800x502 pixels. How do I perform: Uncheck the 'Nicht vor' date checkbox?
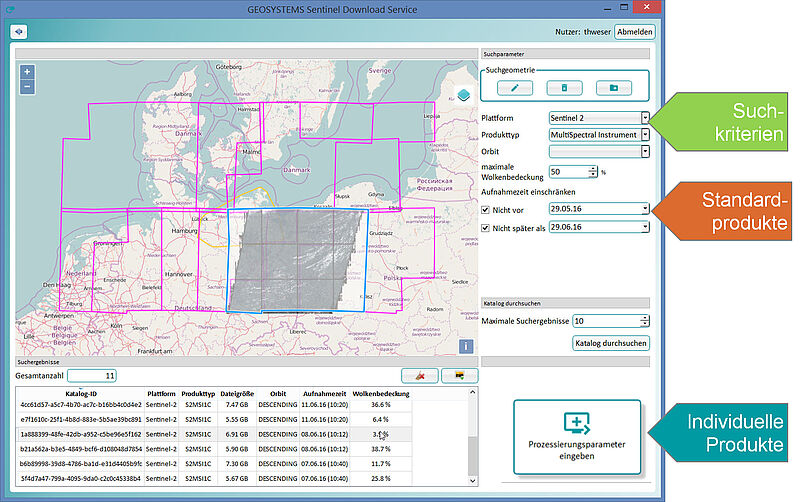click(486, 210)
